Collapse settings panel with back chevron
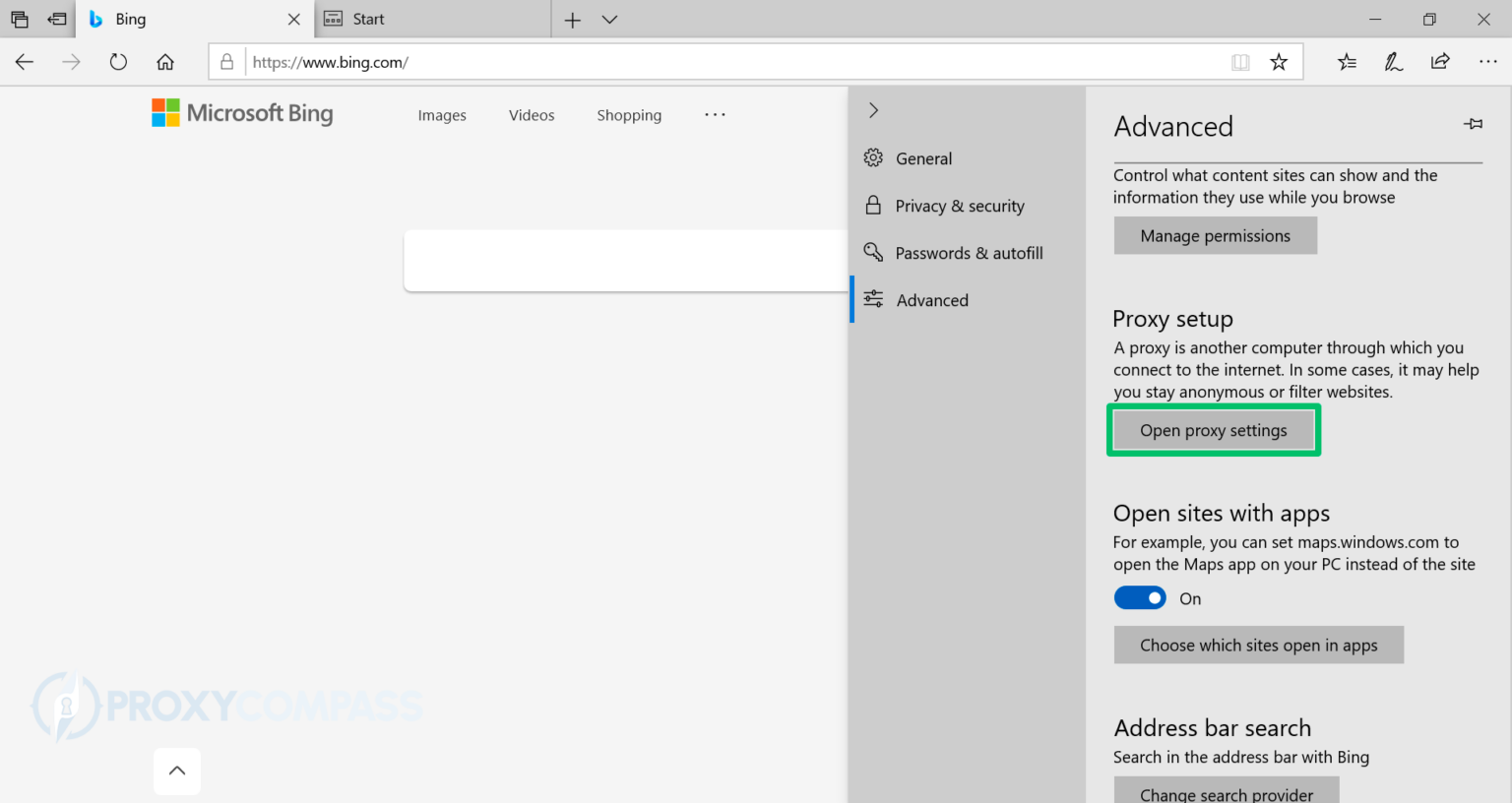Screen dimensions: 1512x803 (x=873, y=110)
